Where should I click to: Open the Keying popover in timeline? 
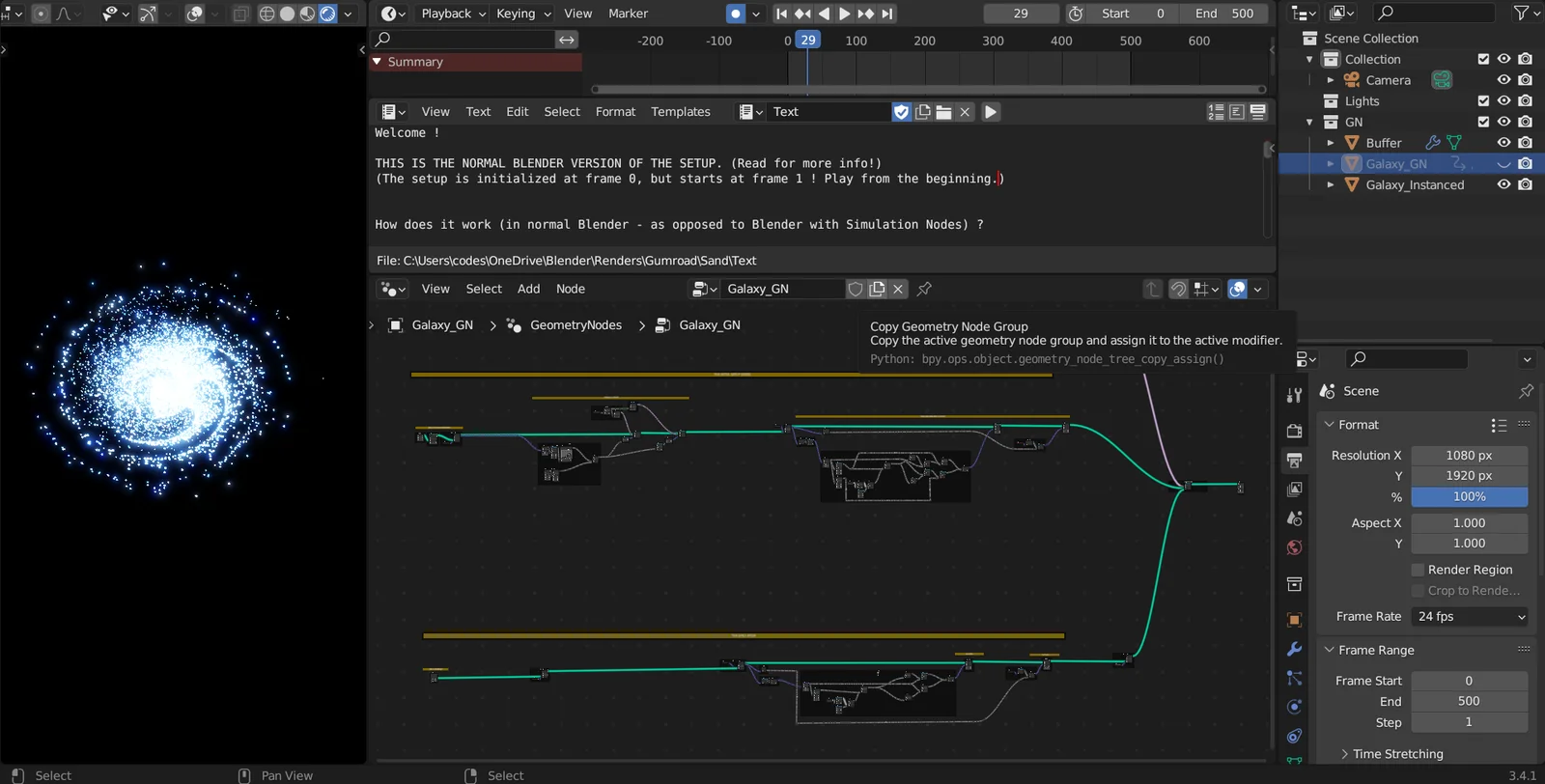click(522, 14)
